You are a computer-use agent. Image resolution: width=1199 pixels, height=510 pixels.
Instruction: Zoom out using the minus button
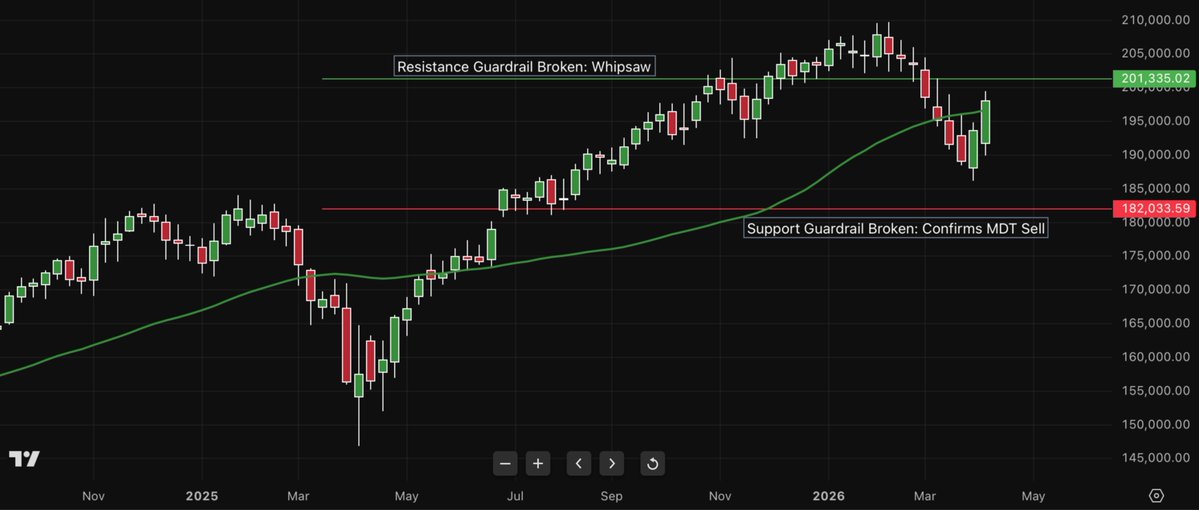[505, 463]
